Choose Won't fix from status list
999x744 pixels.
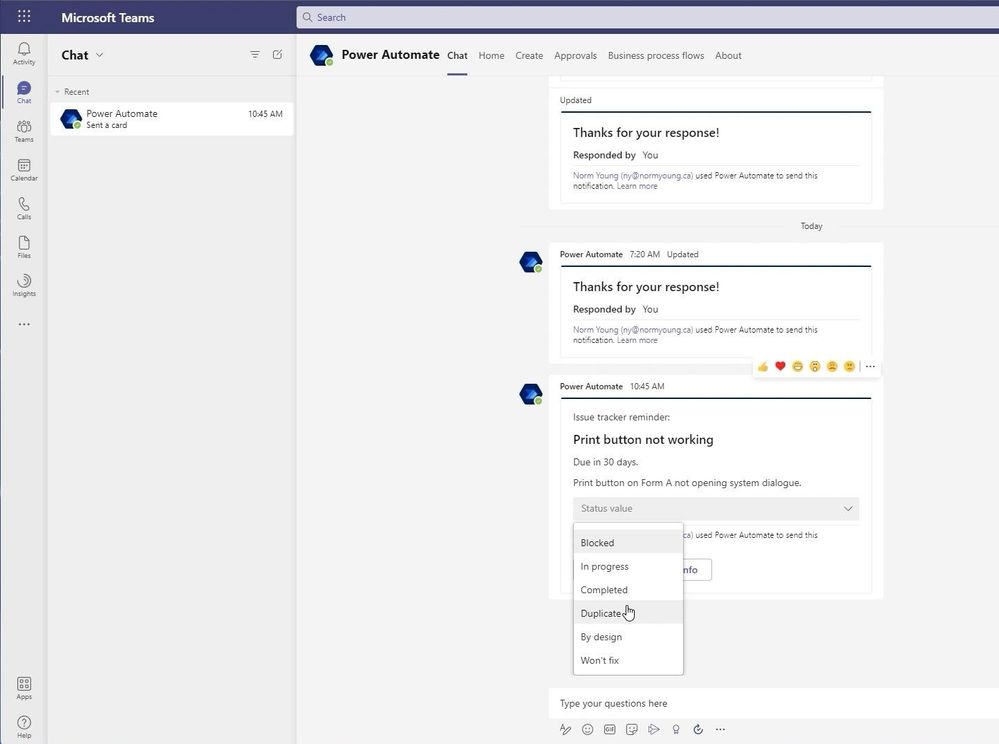click(x=628, y=660)
